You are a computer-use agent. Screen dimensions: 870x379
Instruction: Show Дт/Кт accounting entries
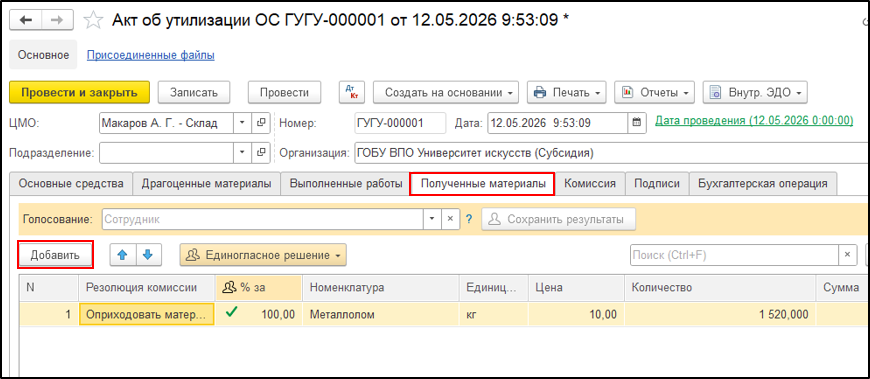pyautogui.click(x=352, y=92)
